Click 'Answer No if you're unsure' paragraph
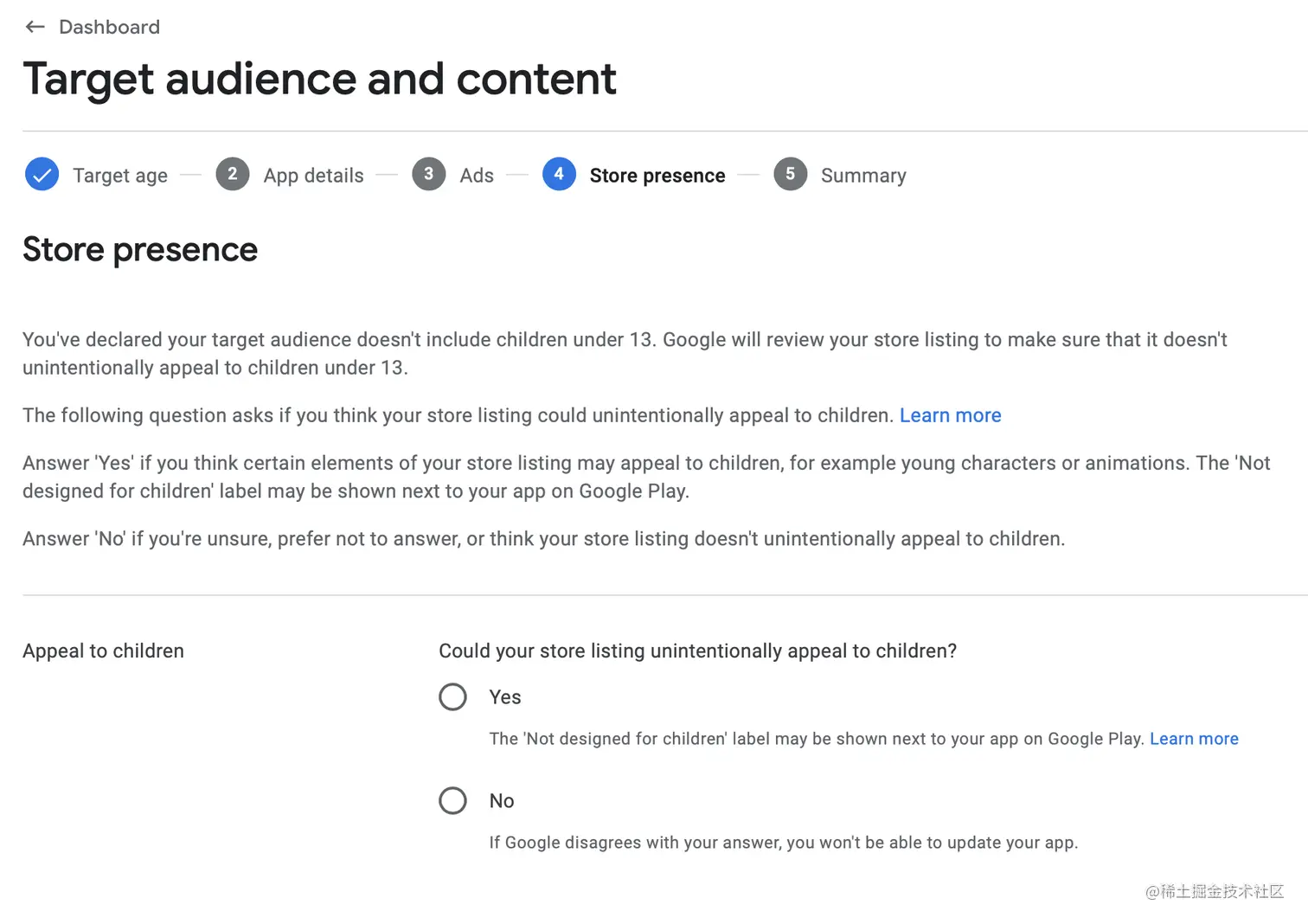 (543, 539)
